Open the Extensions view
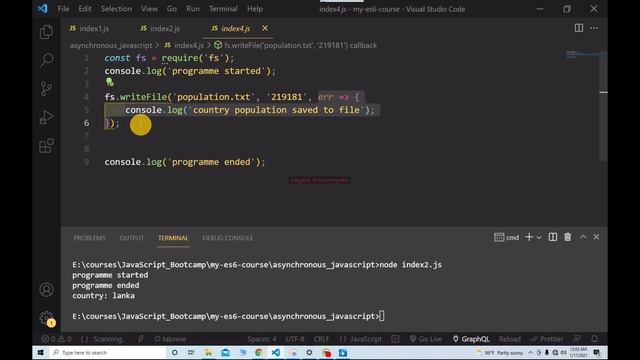Image resolution: width=640 pixels, height=360 pixels. click(46, 146)
